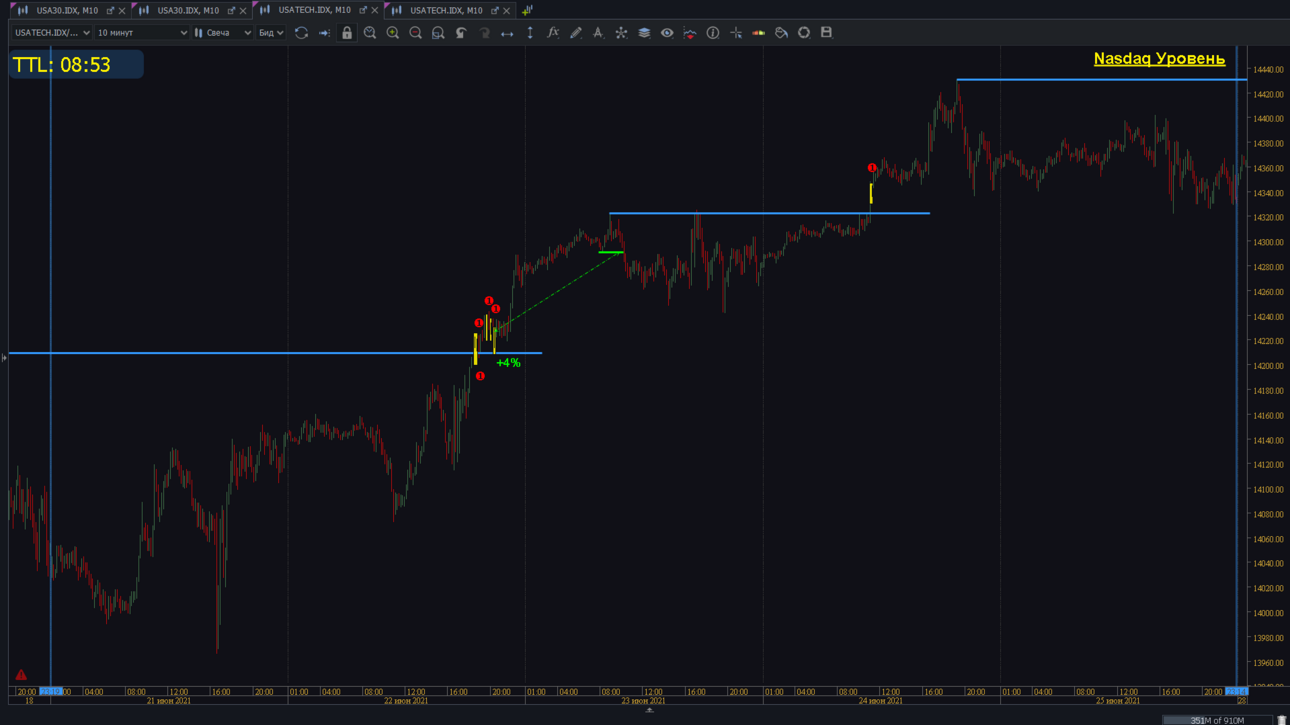
Task: Open the fx indicators menu
Action: (553, 33)
